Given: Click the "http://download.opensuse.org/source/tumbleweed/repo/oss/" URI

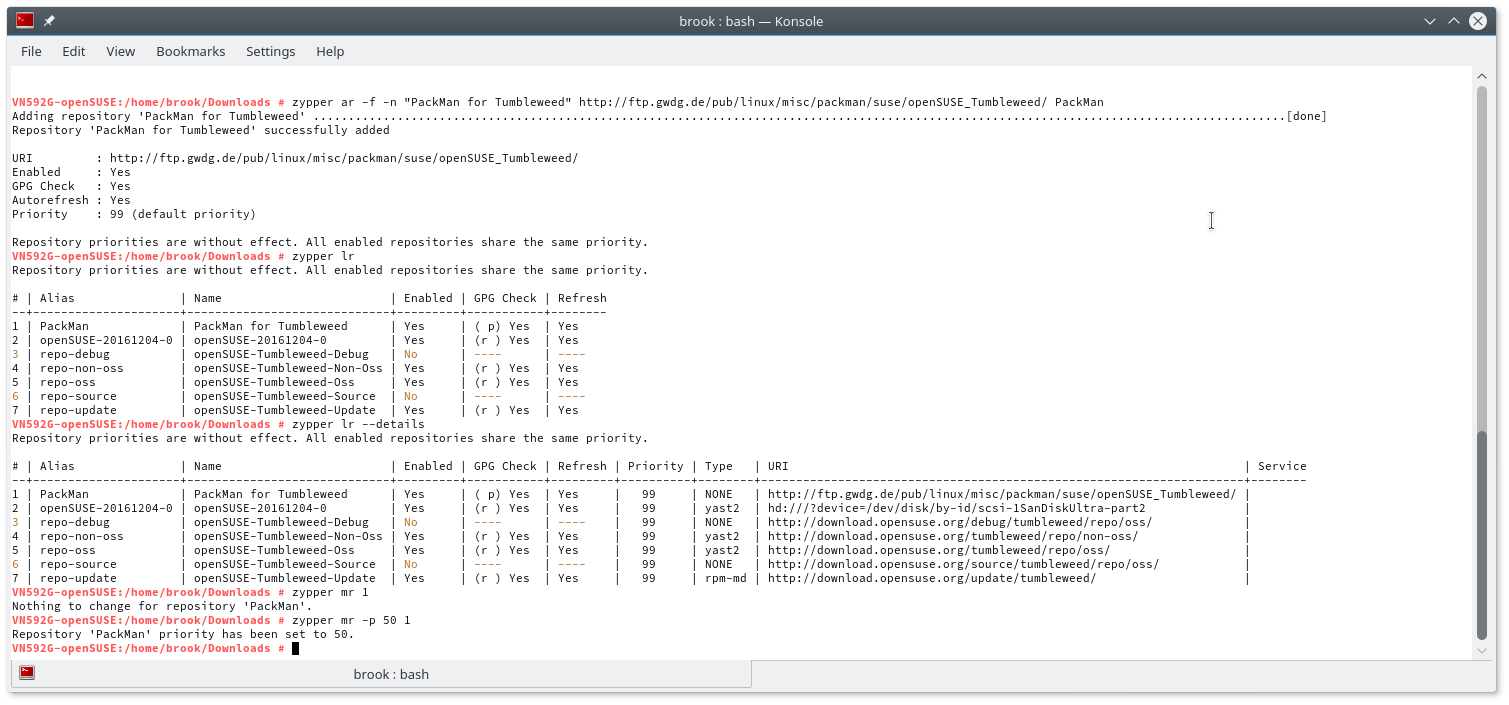Looking at the screenshot, I should point(963,564).
